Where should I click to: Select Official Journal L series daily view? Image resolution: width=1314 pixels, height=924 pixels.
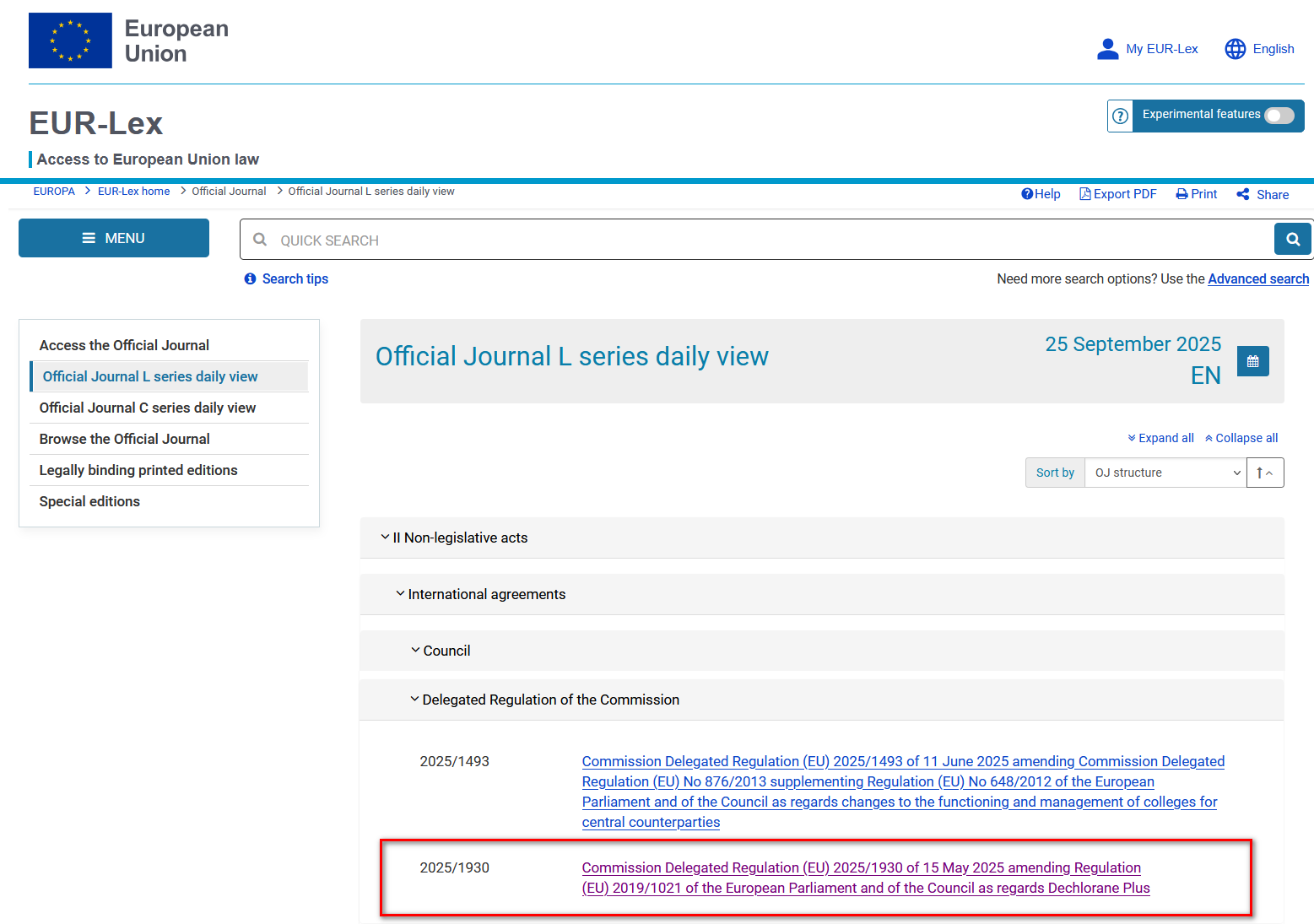[x=170, y=376]
